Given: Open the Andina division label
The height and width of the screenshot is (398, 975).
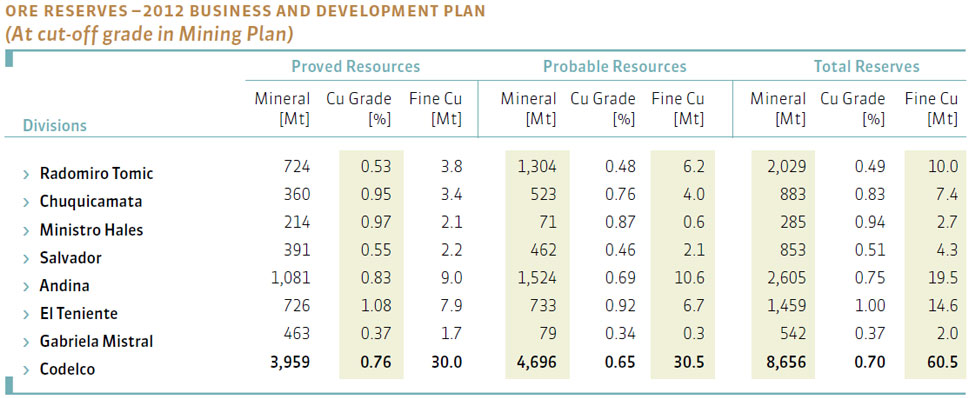Looking at the screenshot, I should pyautogui.click(x=65, y=286).
